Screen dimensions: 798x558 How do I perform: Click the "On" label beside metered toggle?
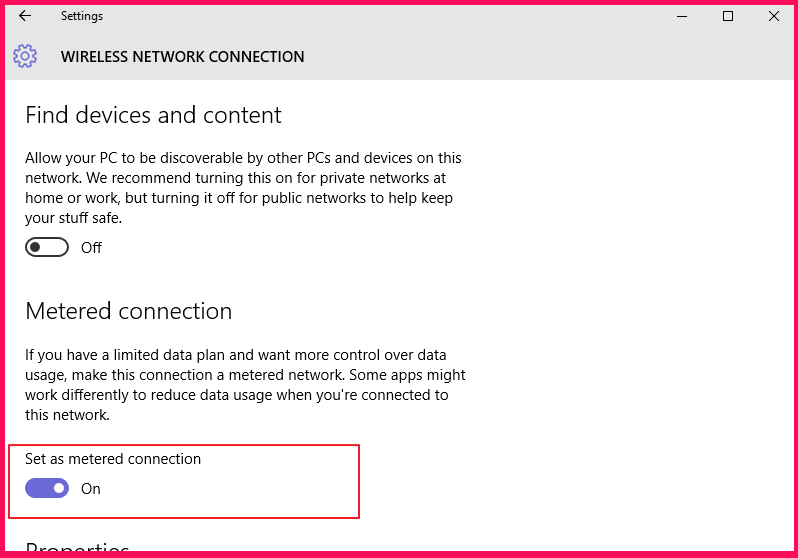[91, 489]
